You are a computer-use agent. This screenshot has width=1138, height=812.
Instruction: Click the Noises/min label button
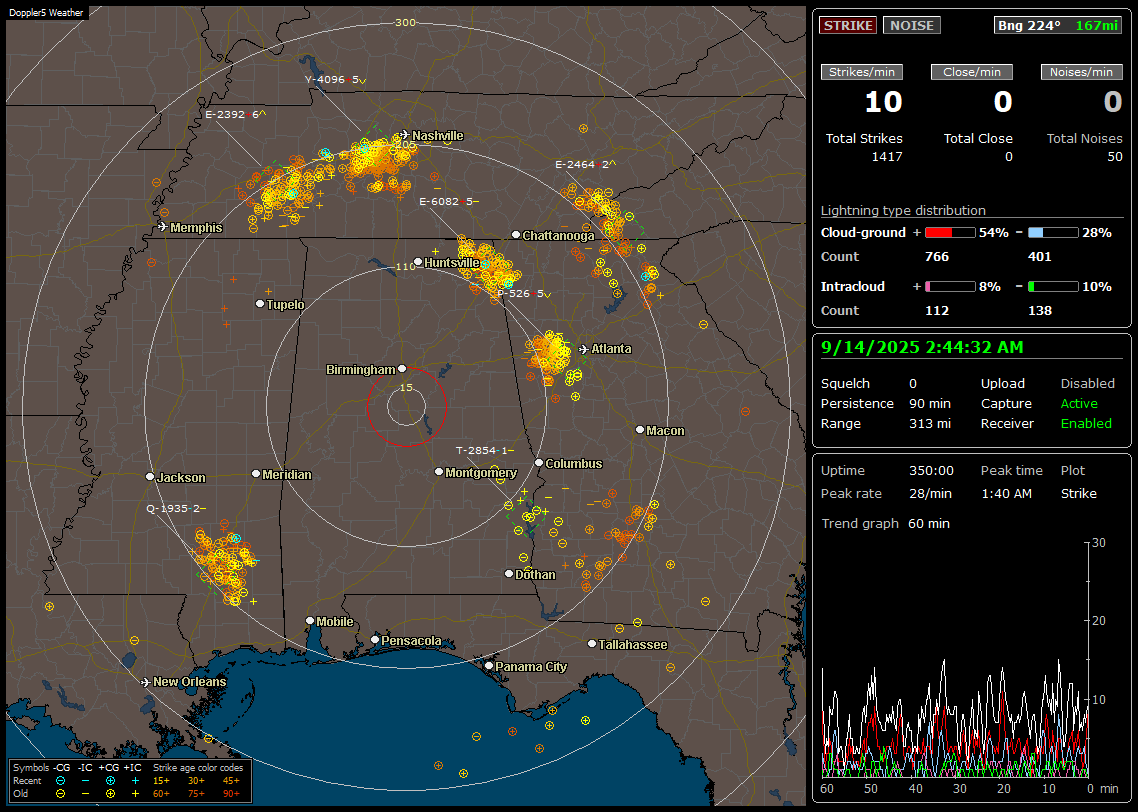click(1081, 72)
